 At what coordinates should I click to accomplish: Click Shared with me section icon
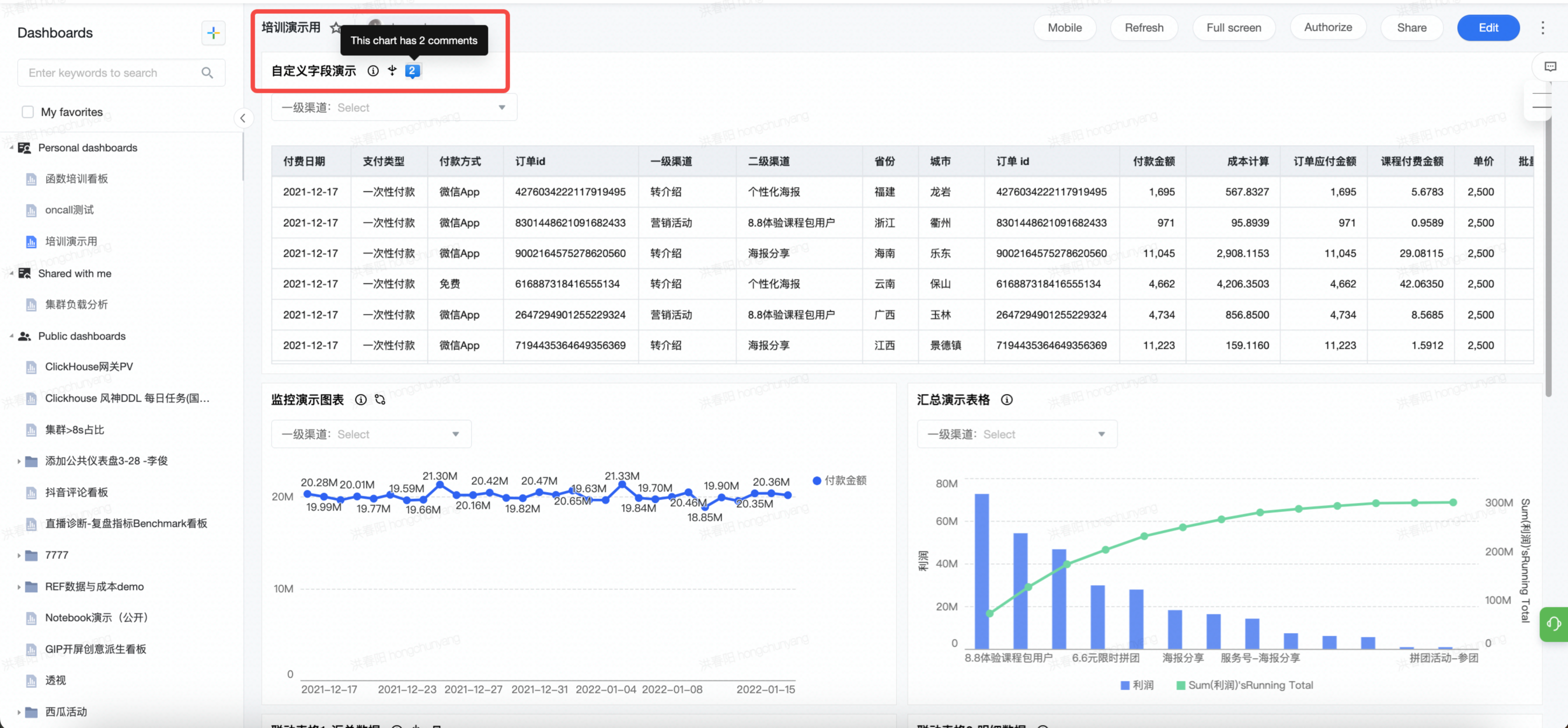click(24, 274)
